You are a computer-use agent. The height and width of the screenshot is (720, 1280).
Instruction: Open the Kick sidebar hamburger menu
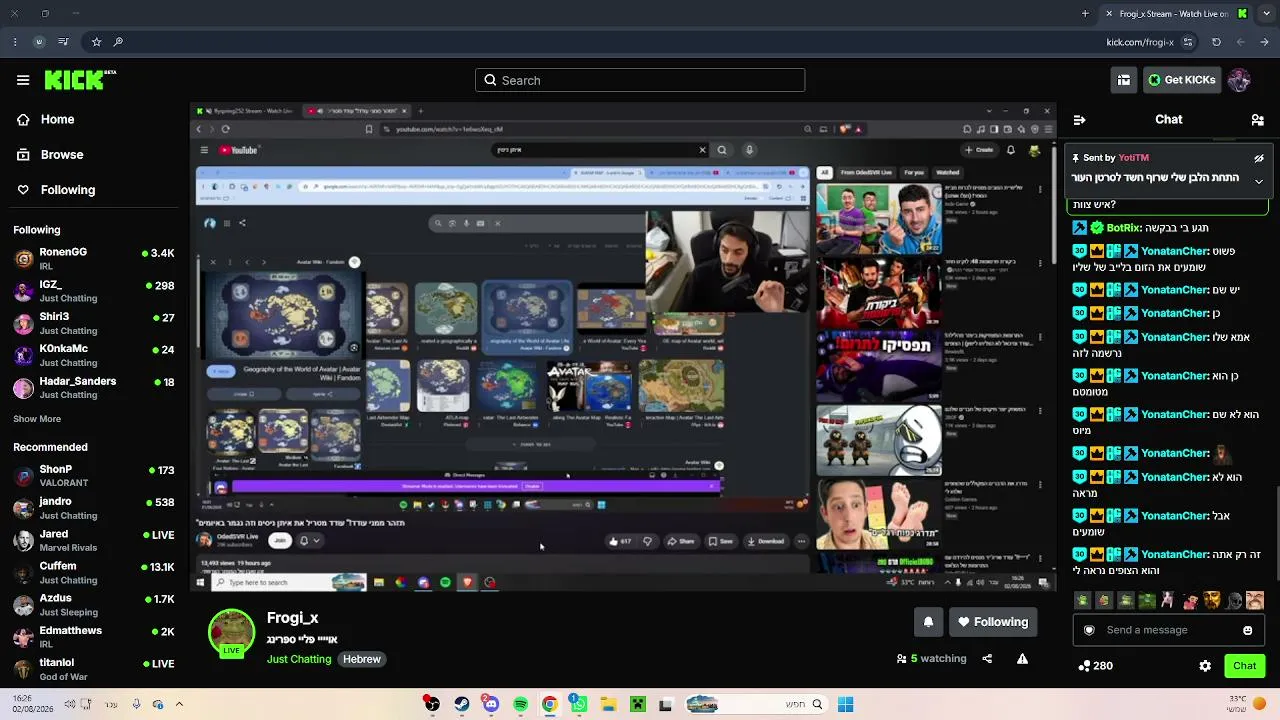point(23,80)
